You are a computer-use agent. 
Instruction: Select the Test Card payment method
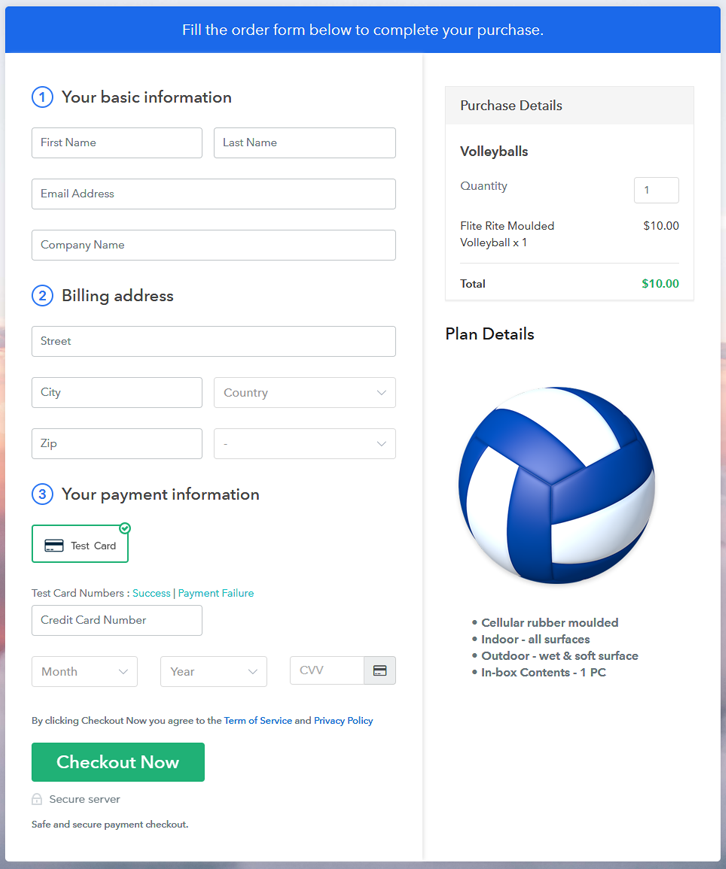(80, 544)
